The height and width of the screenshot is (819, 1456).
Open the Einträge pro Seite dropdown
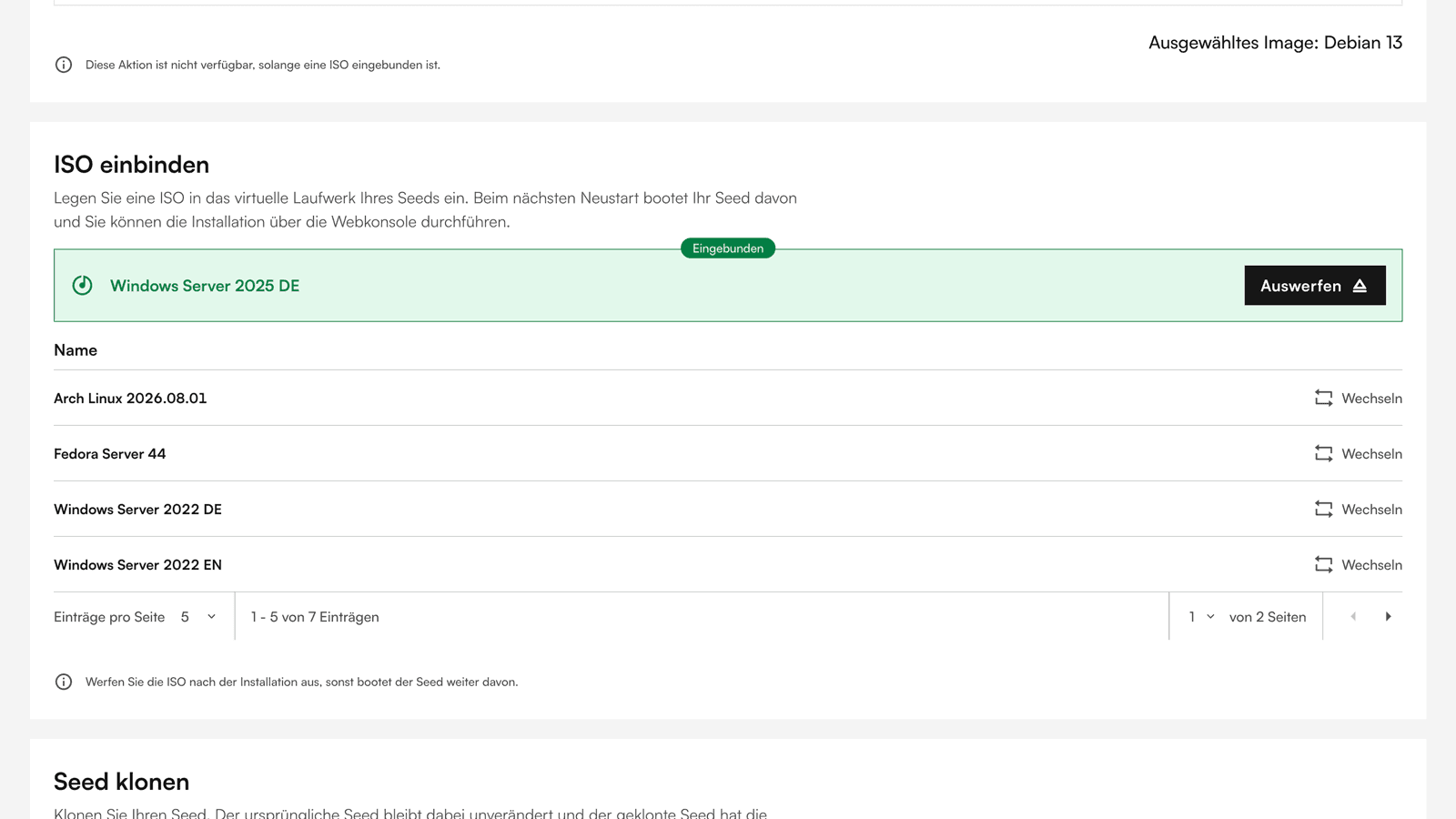198,617
